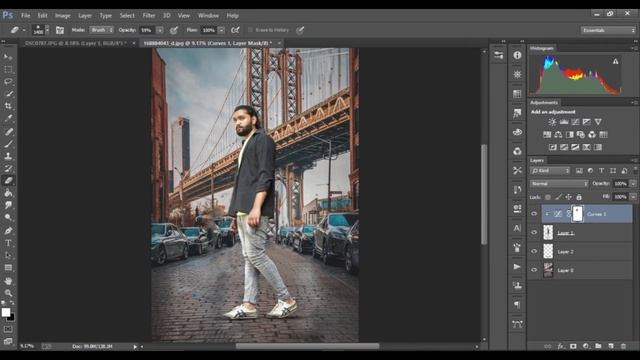This screenshot has height=360, width=640.
Task: Open the Actions panel play icon
Action: (x=517, y=267)
